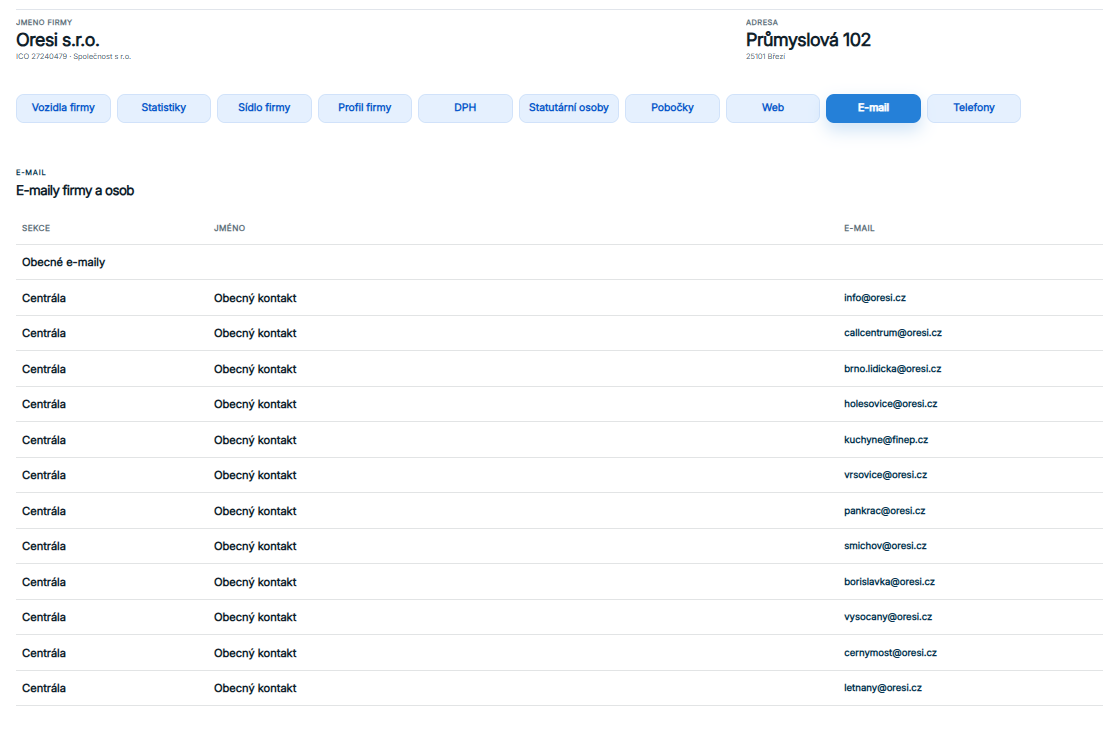The width and height of the screenshot is (1103, 736).
Task: Click the JMÉNO column header
Action: point(229,228)
